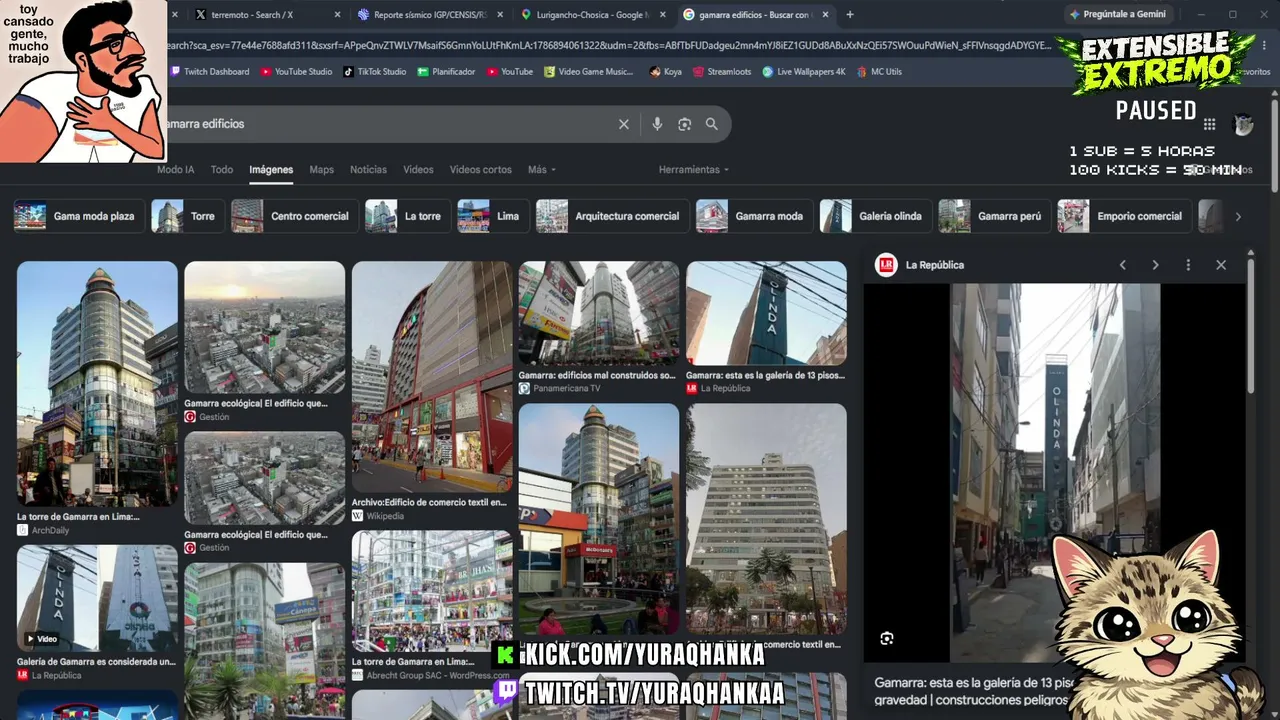Open the 'Gamarra: esta es la galería' preview title link

tap(975, 691)
